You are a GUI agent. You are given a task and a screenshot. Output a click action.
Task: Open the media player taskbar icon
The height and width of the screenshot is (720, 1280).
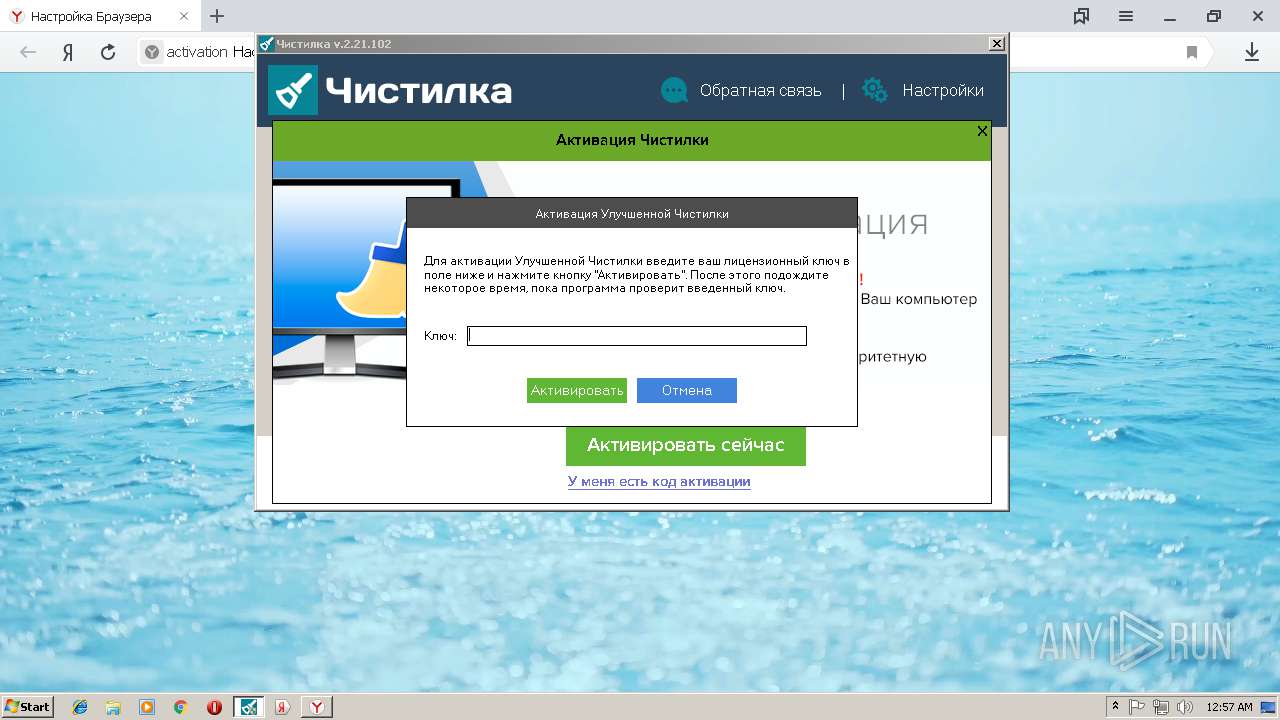(x=147, y=707)
